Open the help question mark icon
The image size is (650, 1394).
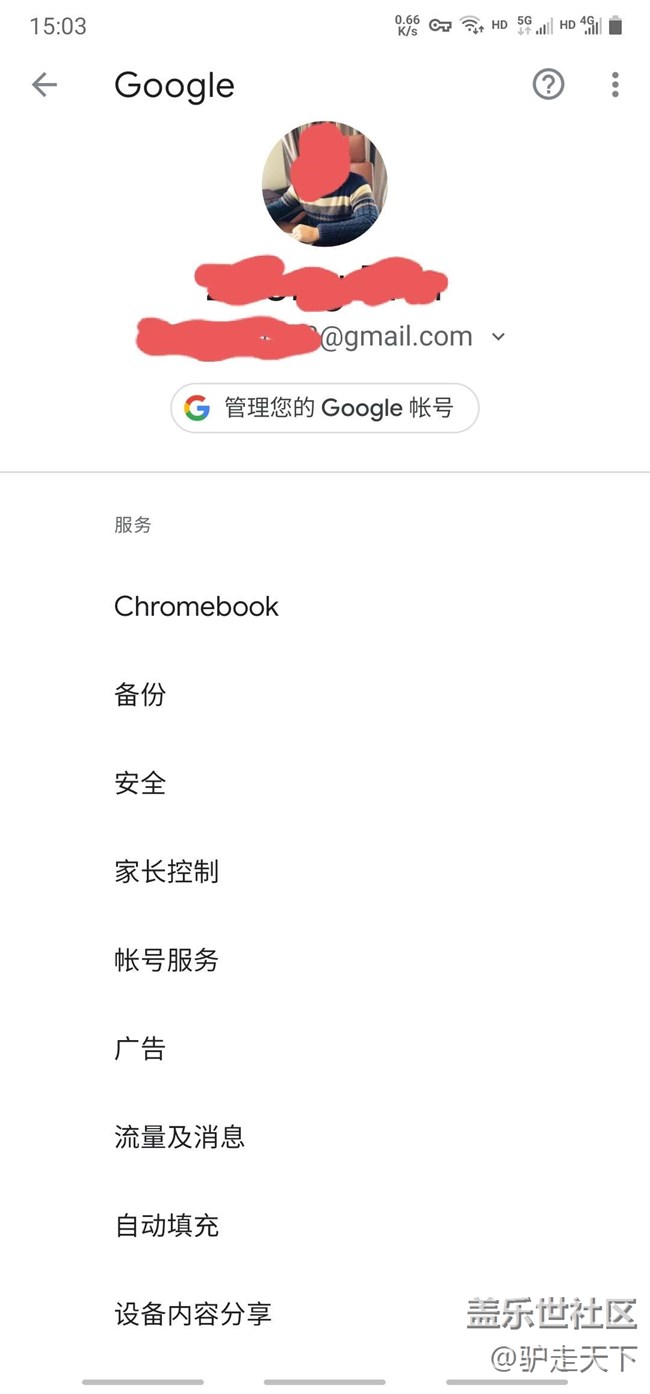pyautogui.click(x=548, y=85)
